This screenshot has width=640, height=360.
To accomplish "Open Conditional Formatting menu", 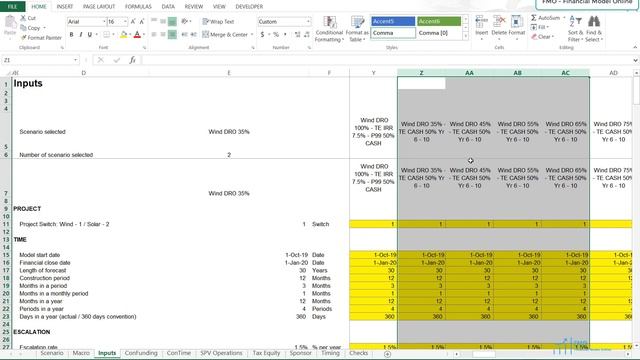I will (329, 29).
